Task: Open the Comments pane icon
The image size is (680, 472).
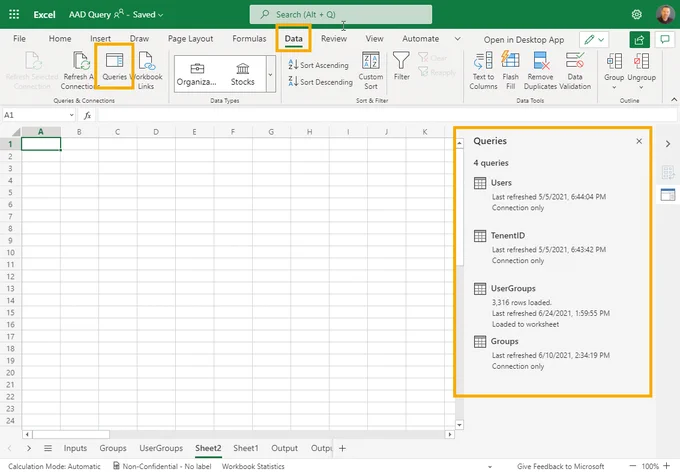Action: tap(665, 39)
